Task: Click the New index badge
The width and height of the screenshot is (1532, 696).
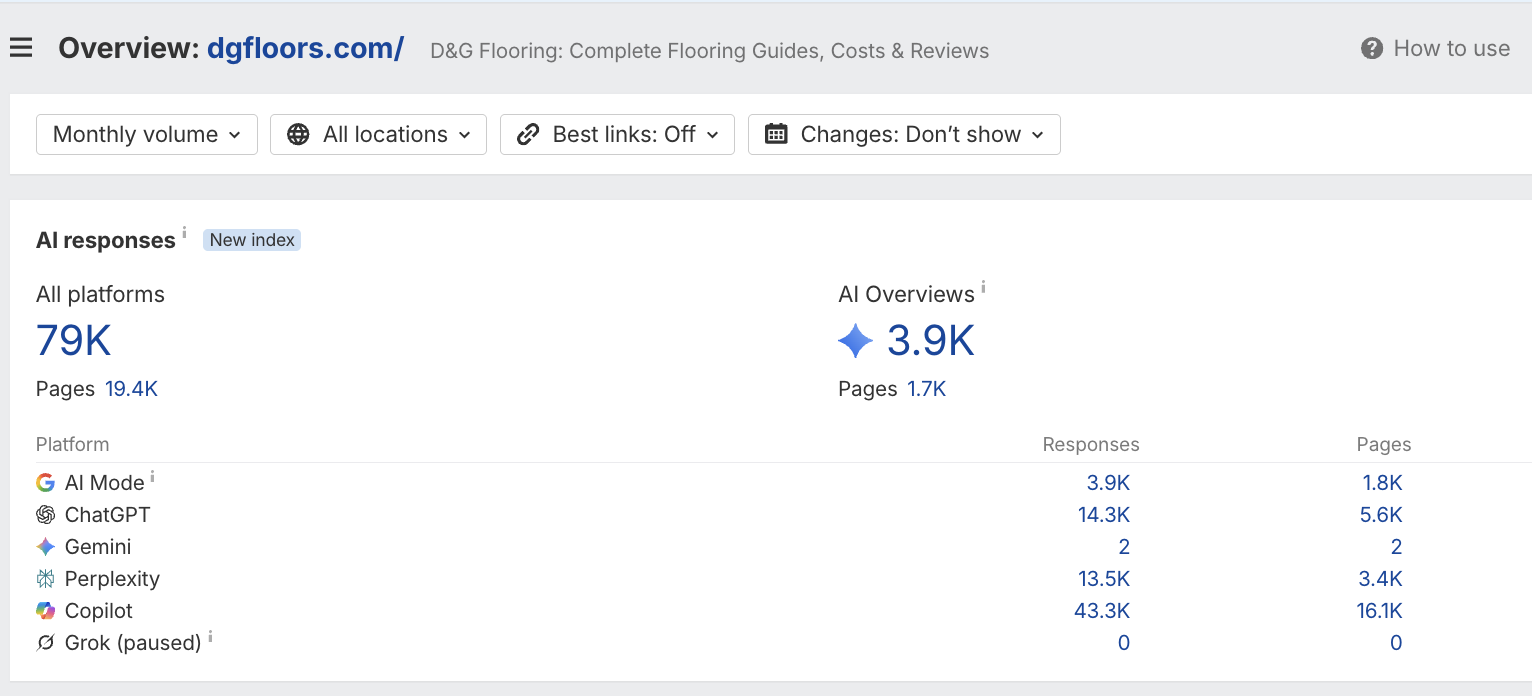Action: point(252,240)
